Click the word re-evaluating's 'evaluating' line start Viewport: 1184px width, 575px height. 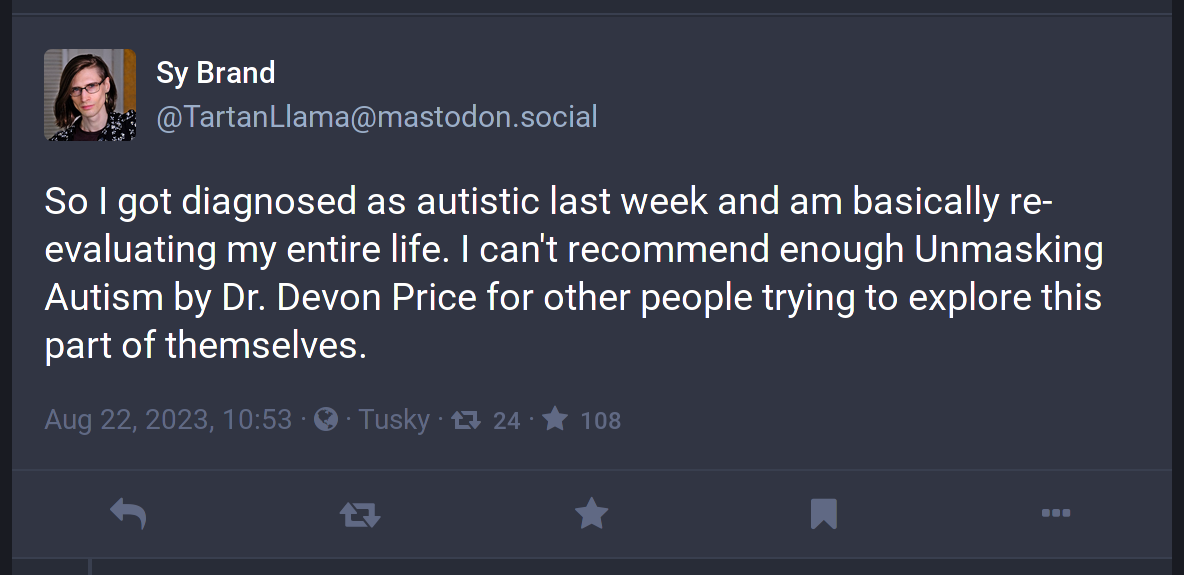[131, 251]
